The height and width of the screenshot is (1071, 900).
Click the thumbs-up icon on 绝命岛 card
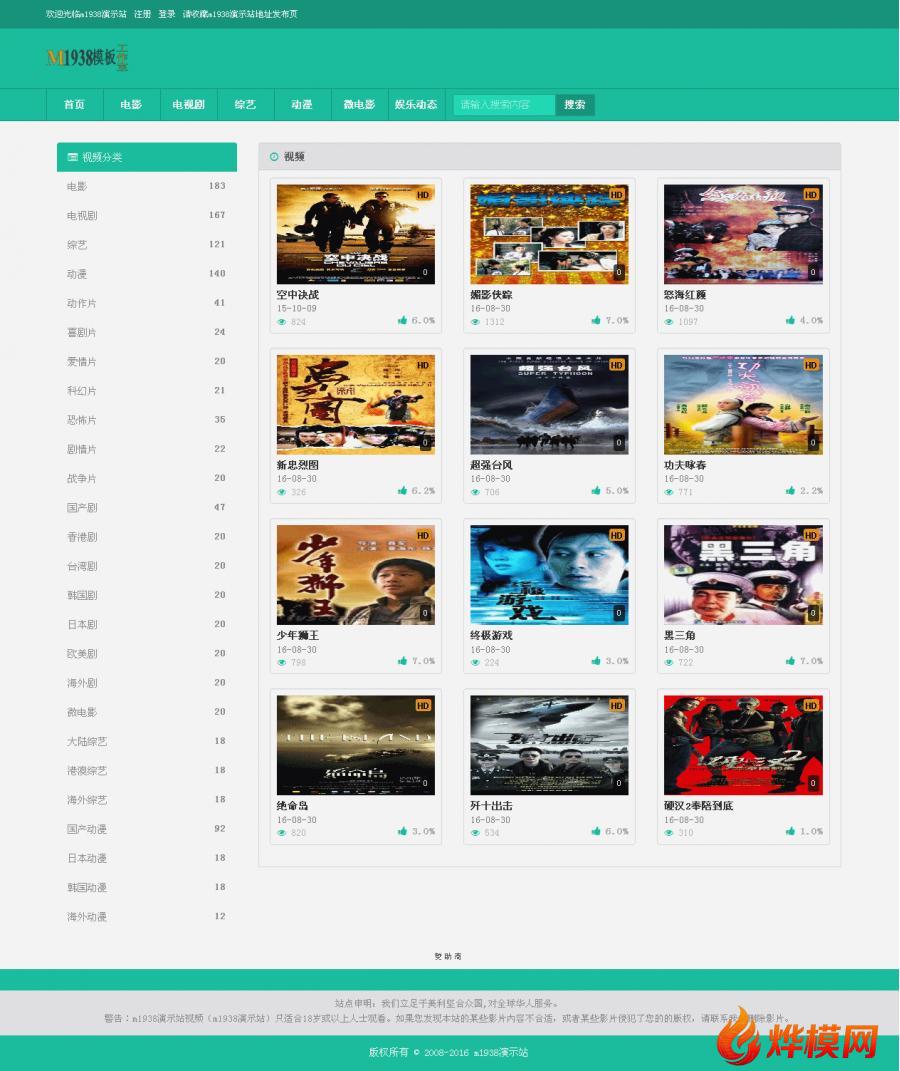[402, 831]
